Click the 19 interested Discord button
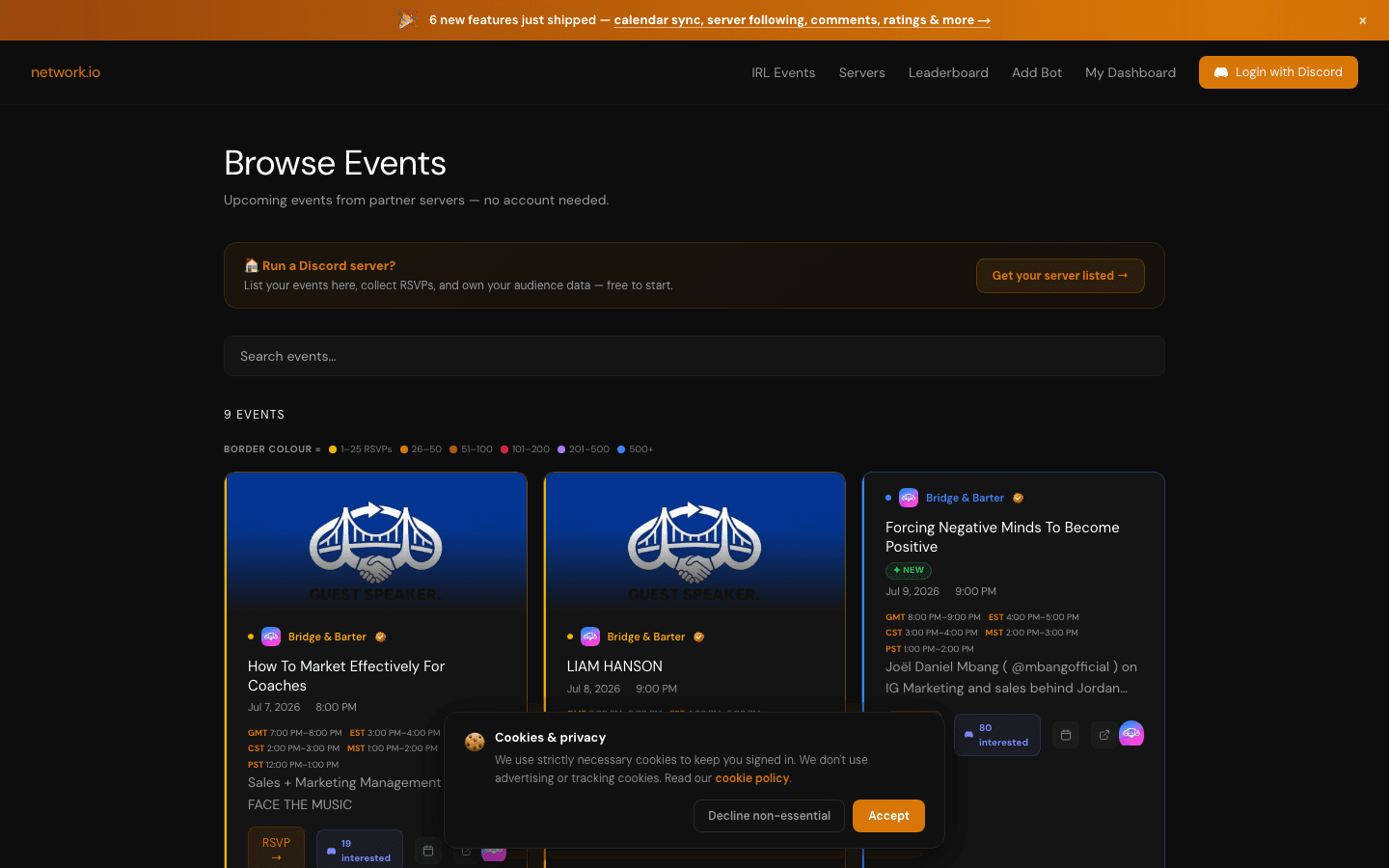 [360, 849]
